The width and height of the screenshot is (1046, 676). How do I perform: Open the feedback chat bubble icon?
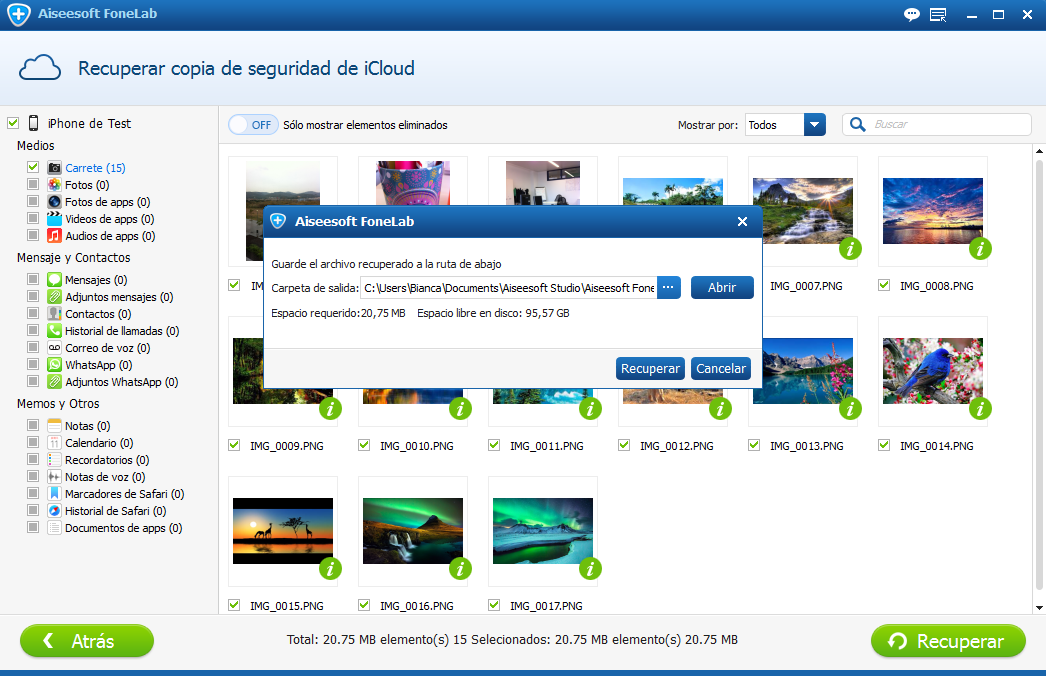(911, 15)
